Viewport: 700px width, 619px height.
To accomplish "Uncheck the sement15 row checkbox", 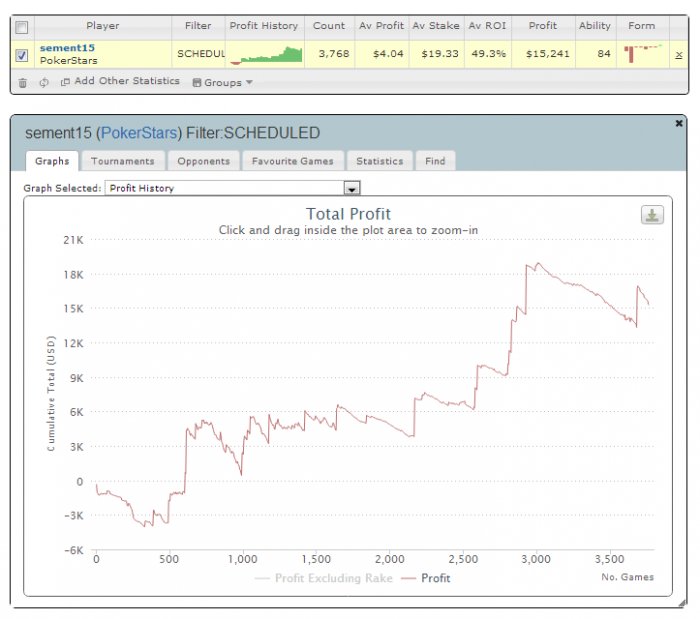I will (21, 55).
